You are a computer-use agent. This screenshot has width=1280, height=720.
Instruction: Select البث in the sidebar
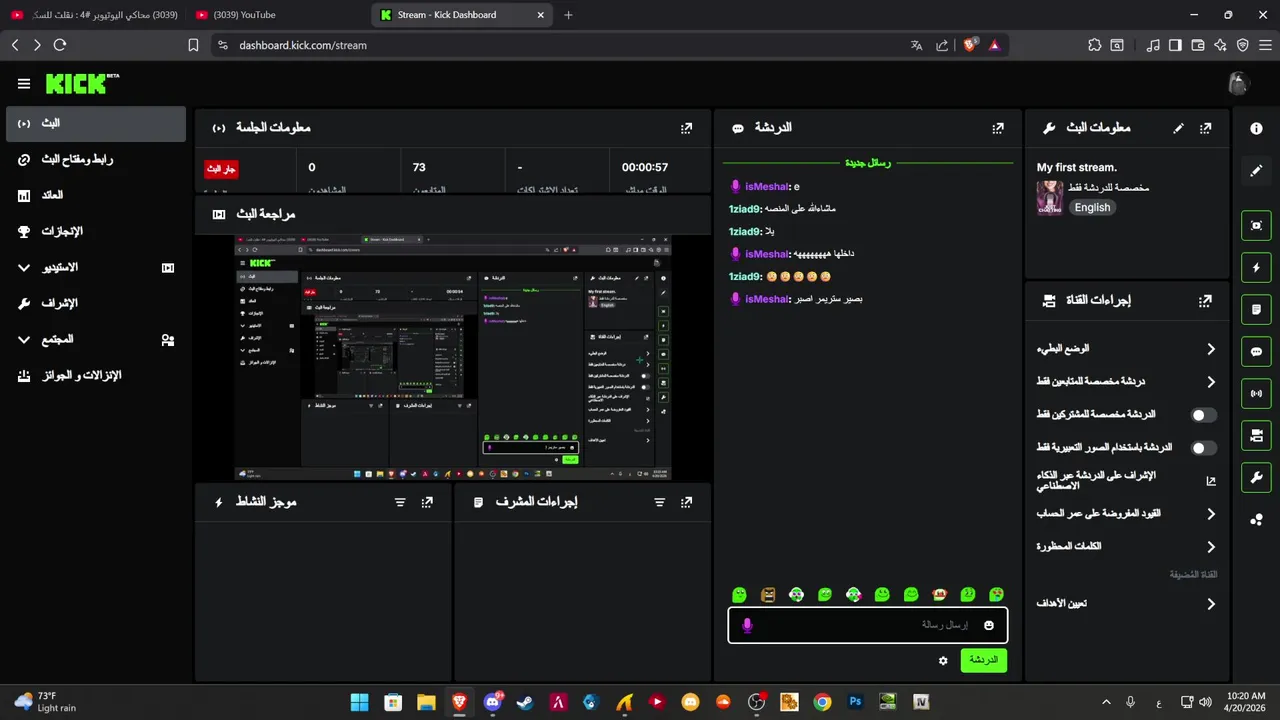pyautogui.click(x=95, y=124)
